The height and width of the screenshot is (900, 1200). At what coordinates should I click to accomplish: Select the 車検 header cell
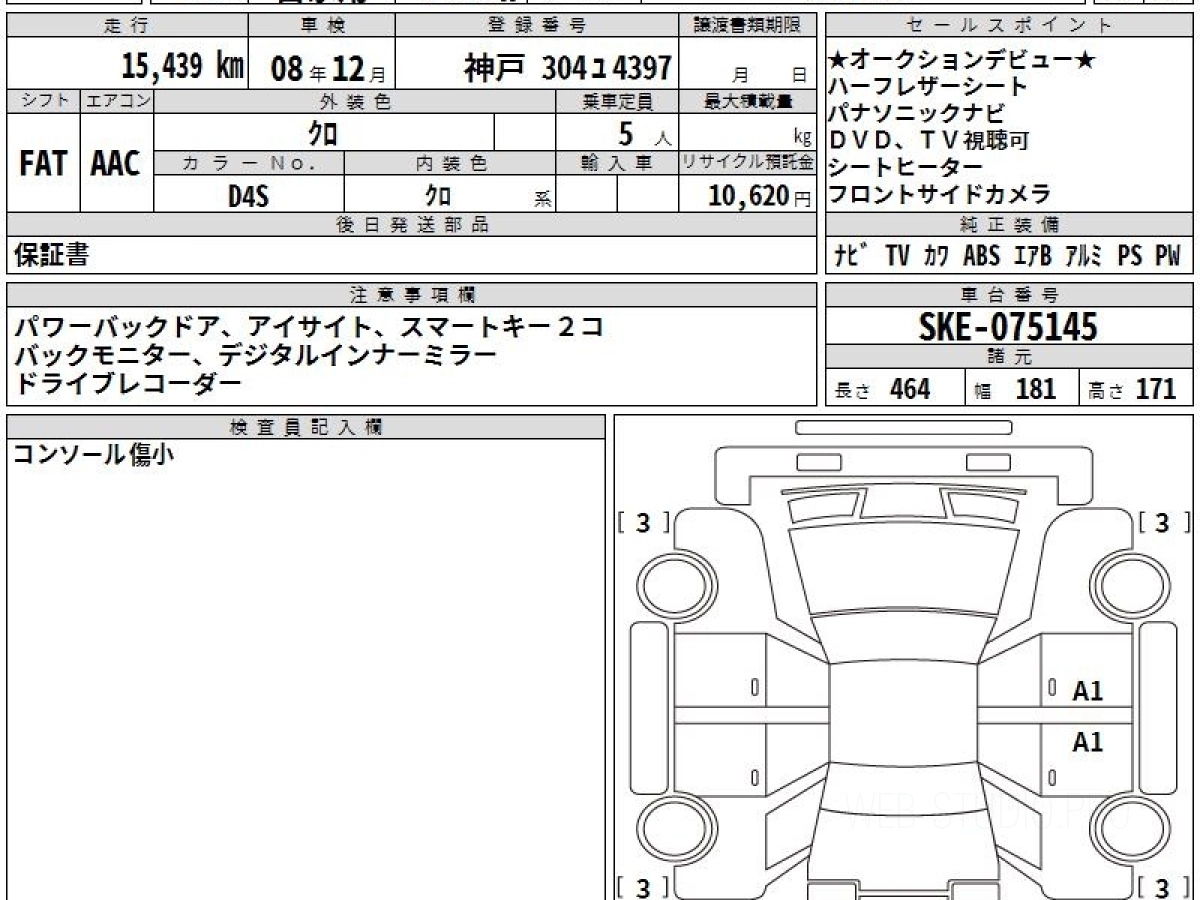(321, 26)
